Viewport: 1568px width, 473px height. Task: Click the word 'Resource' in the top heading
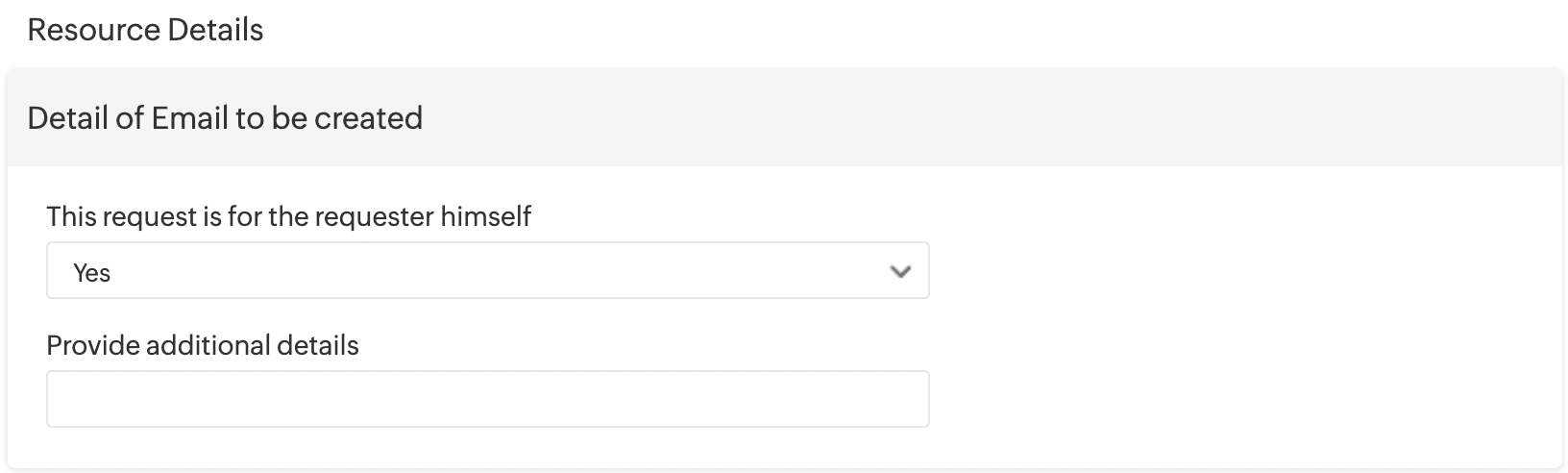pyautogui.click(x=93, y=30)
